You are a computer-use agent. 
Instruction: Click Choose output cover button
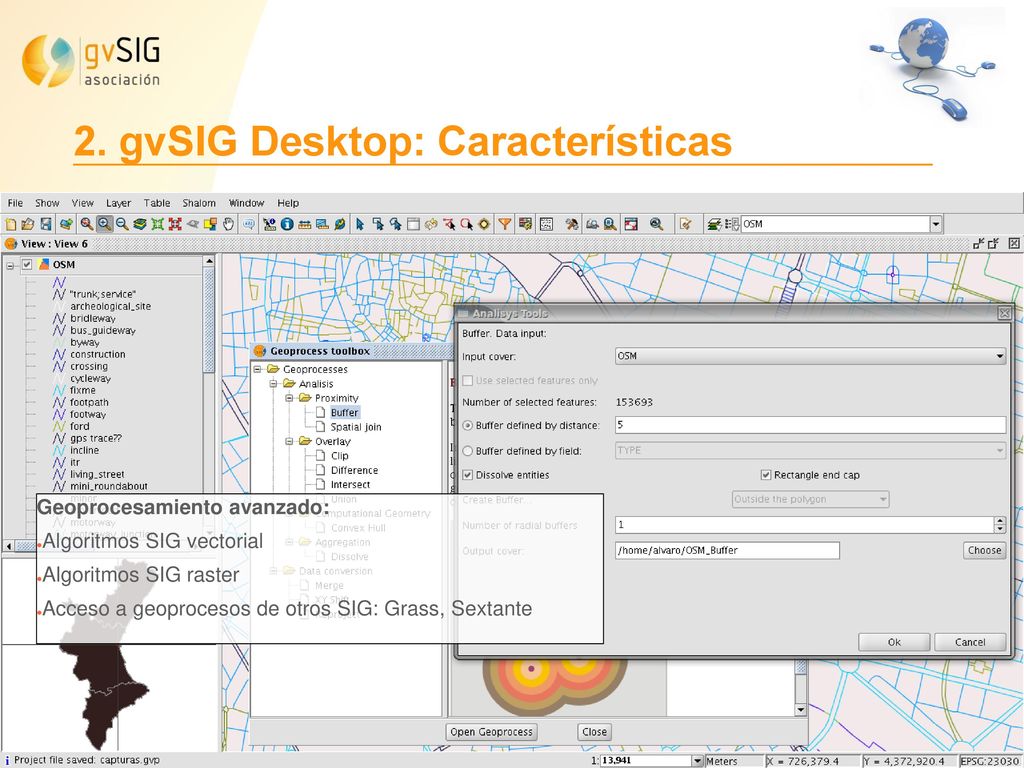(984, 550)
